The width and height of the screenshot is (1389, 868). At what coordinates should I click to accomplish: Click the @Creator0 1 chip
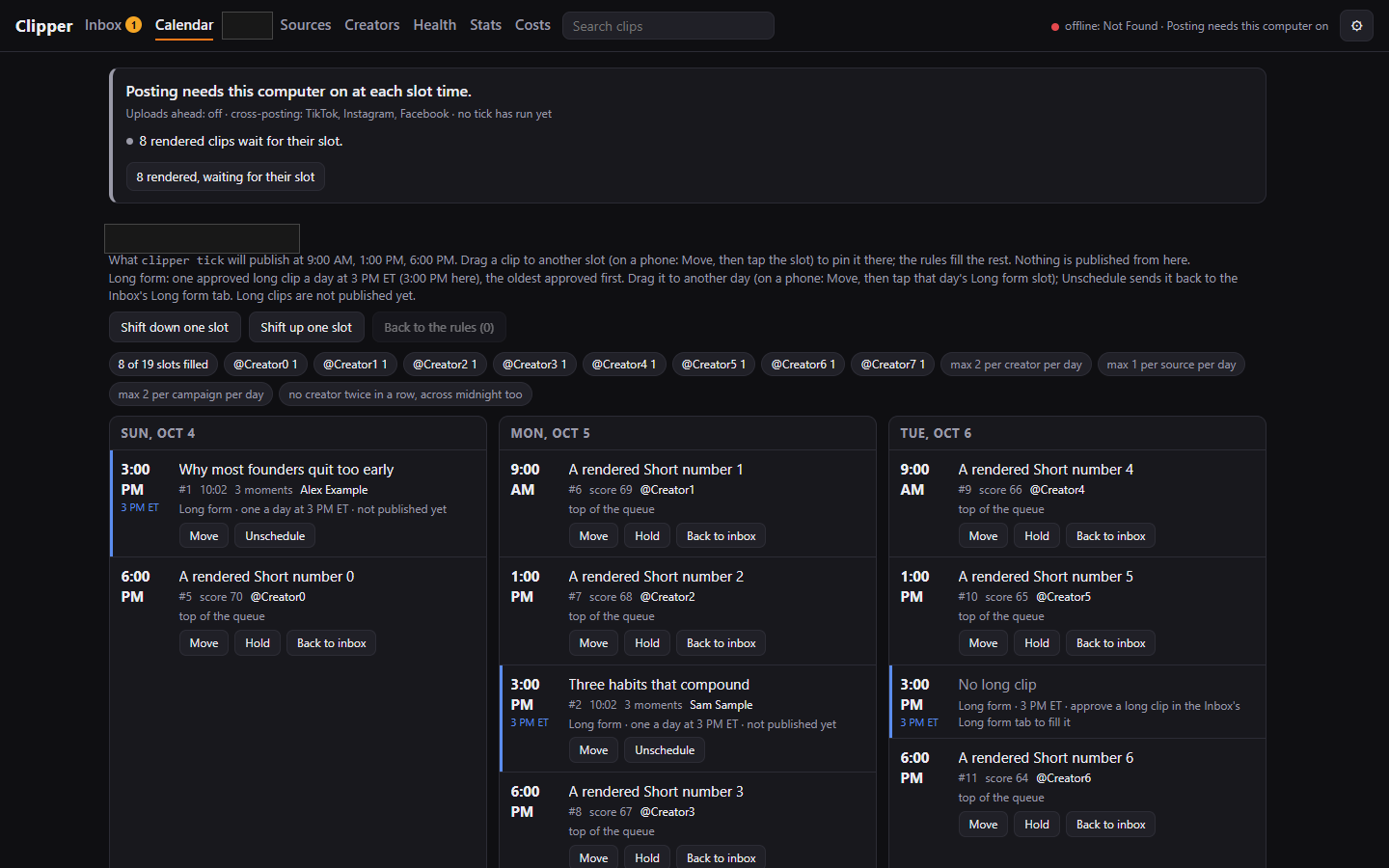point(266,365)
